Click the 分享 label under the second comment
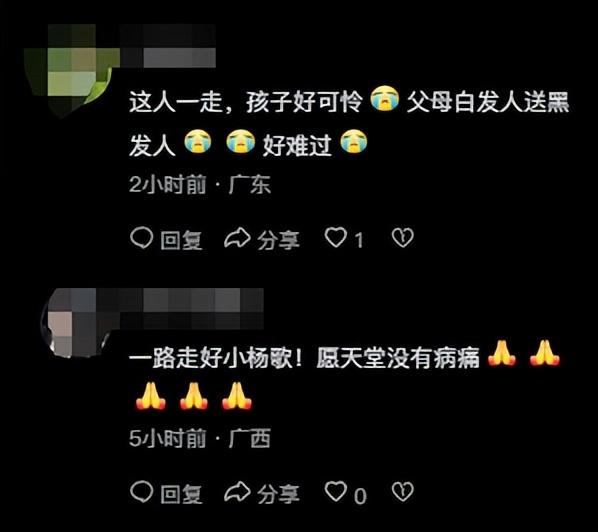The height and width of the screenshot is (532, 598). point(278,494)
